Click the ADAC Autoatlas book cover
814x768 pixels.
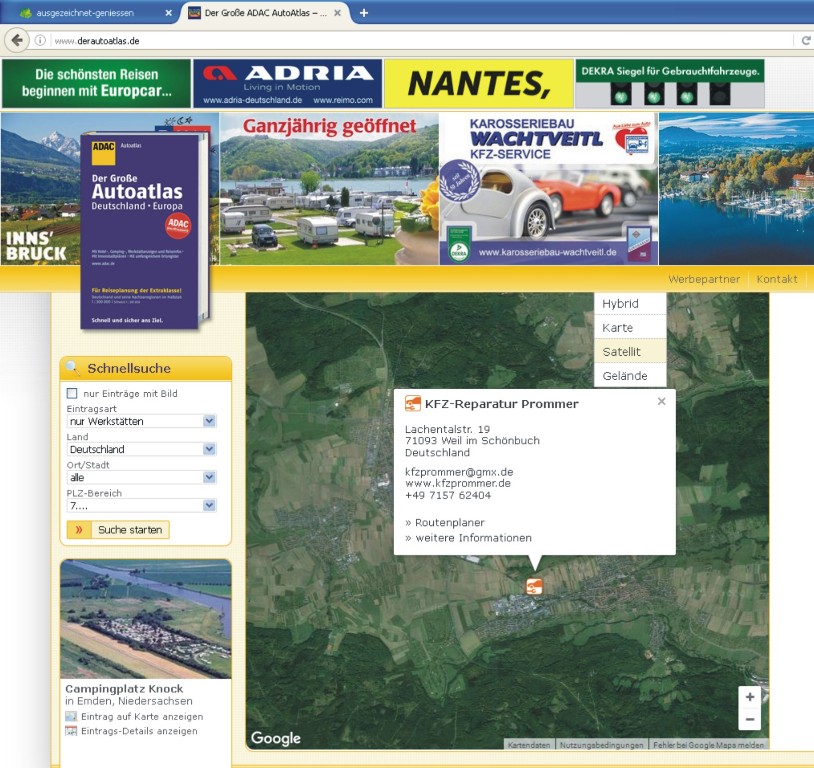[x=140, y=231]
